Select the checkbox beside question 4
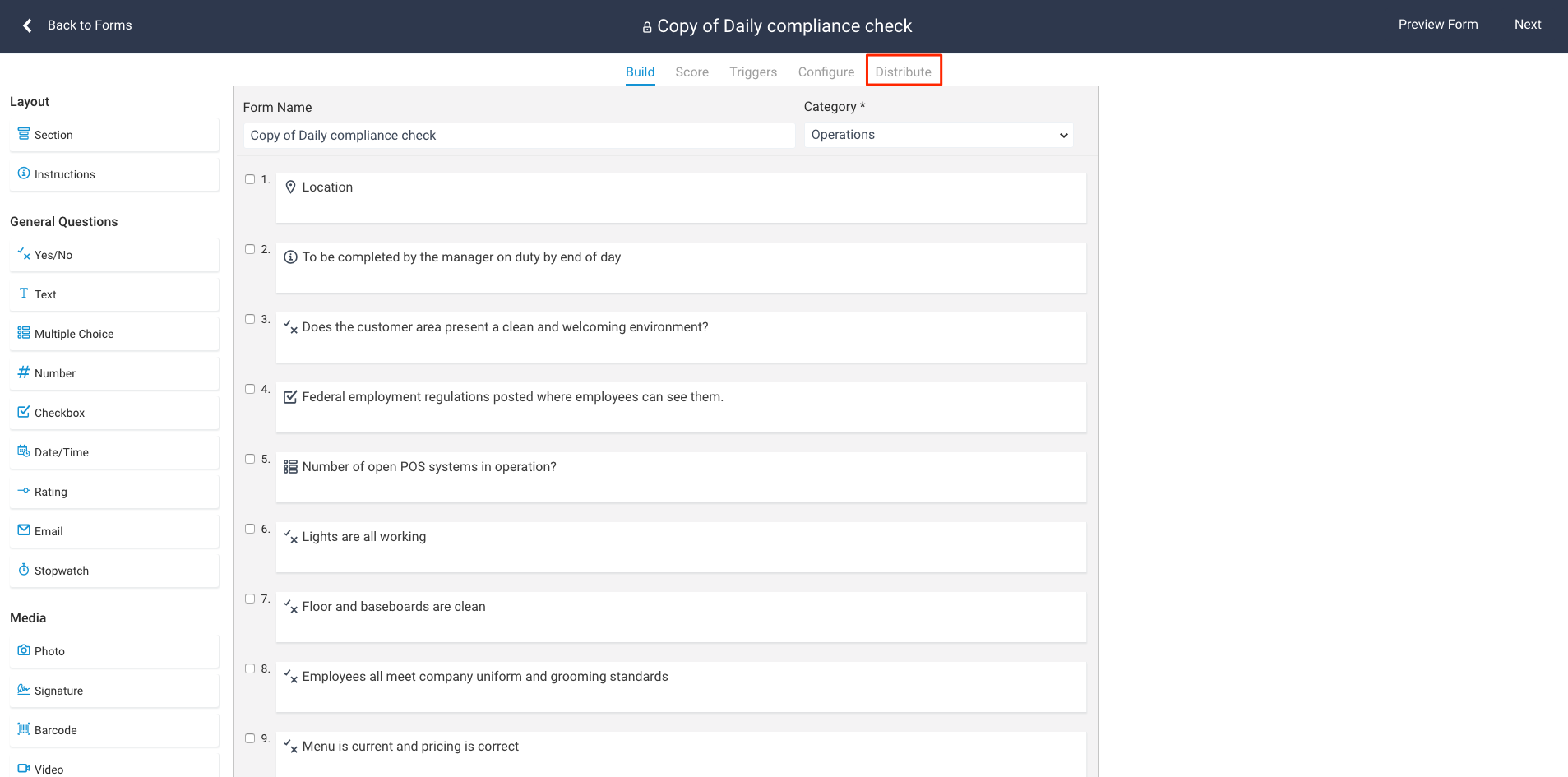 (250, 388)
